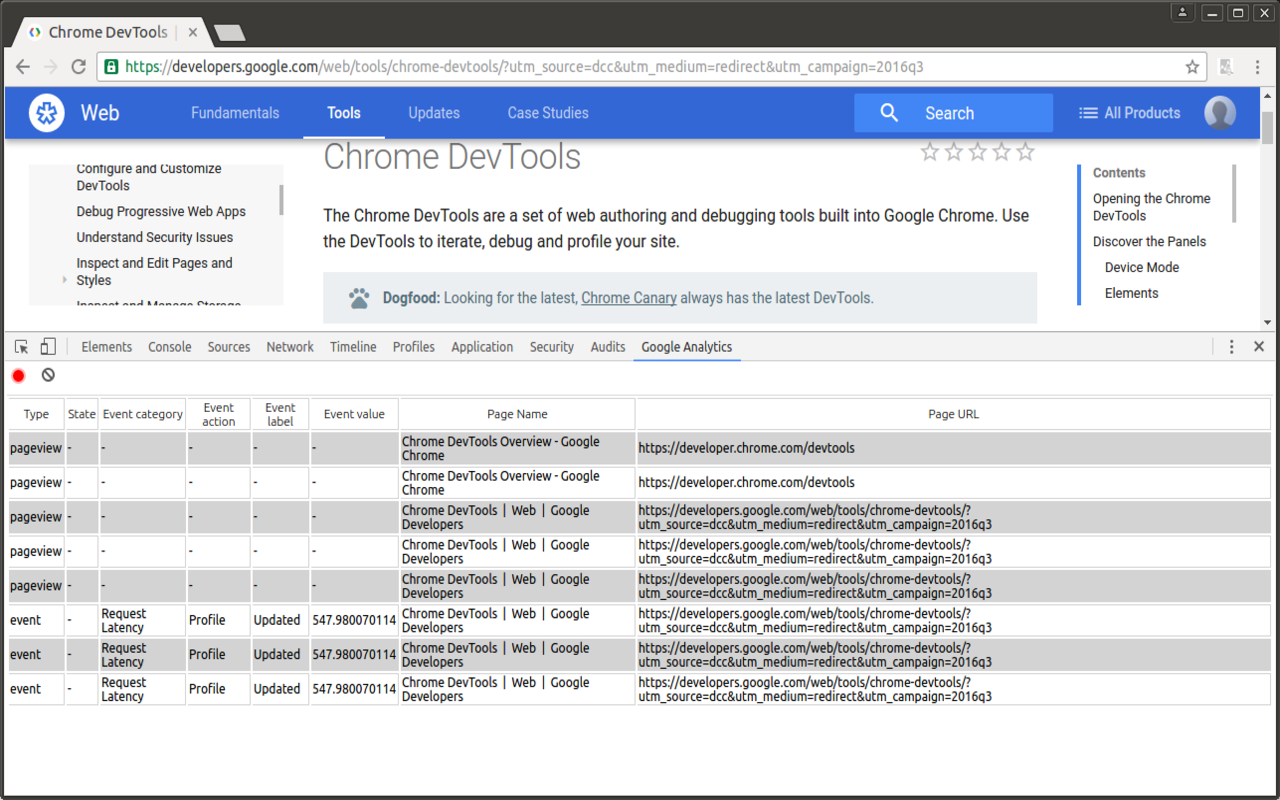The height and width of the screenshot is (800, 1280).
Task: Open the Sources panel tab
Action: pyautogui.click(x=229, y=347)
